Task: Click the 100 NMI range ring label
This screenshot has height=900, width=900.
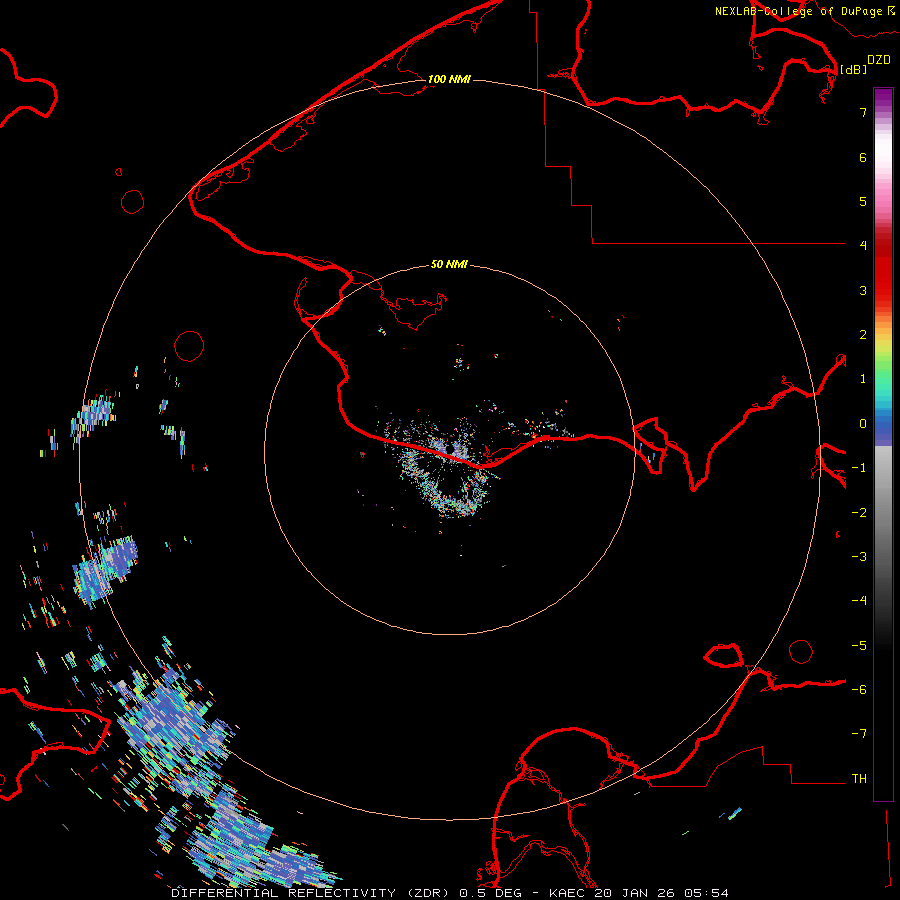Action: tap(449, 79)
